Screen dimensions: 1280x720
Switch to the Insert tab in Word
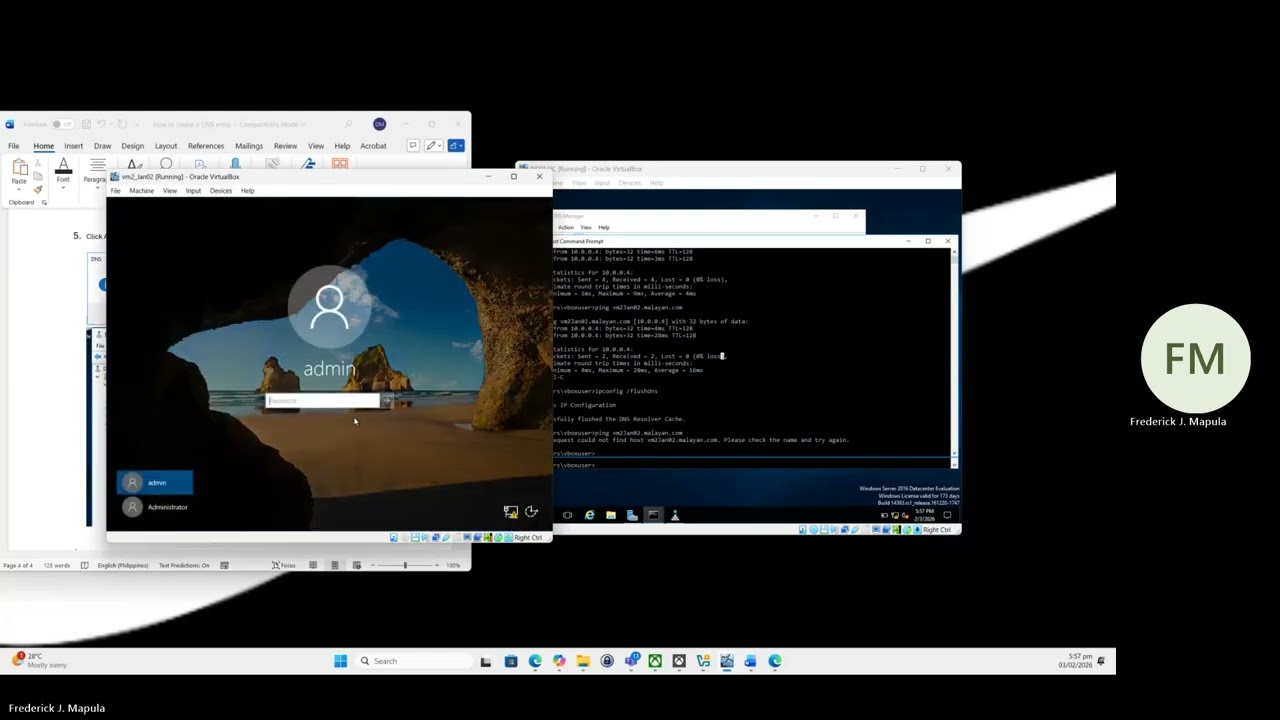[73, 146]
